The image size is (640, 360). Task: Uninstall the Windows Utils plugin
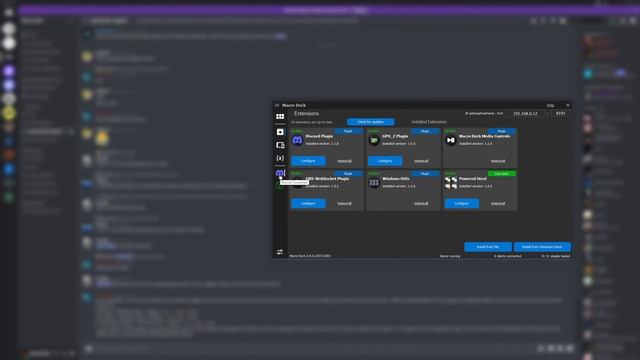tap(421, 203)
